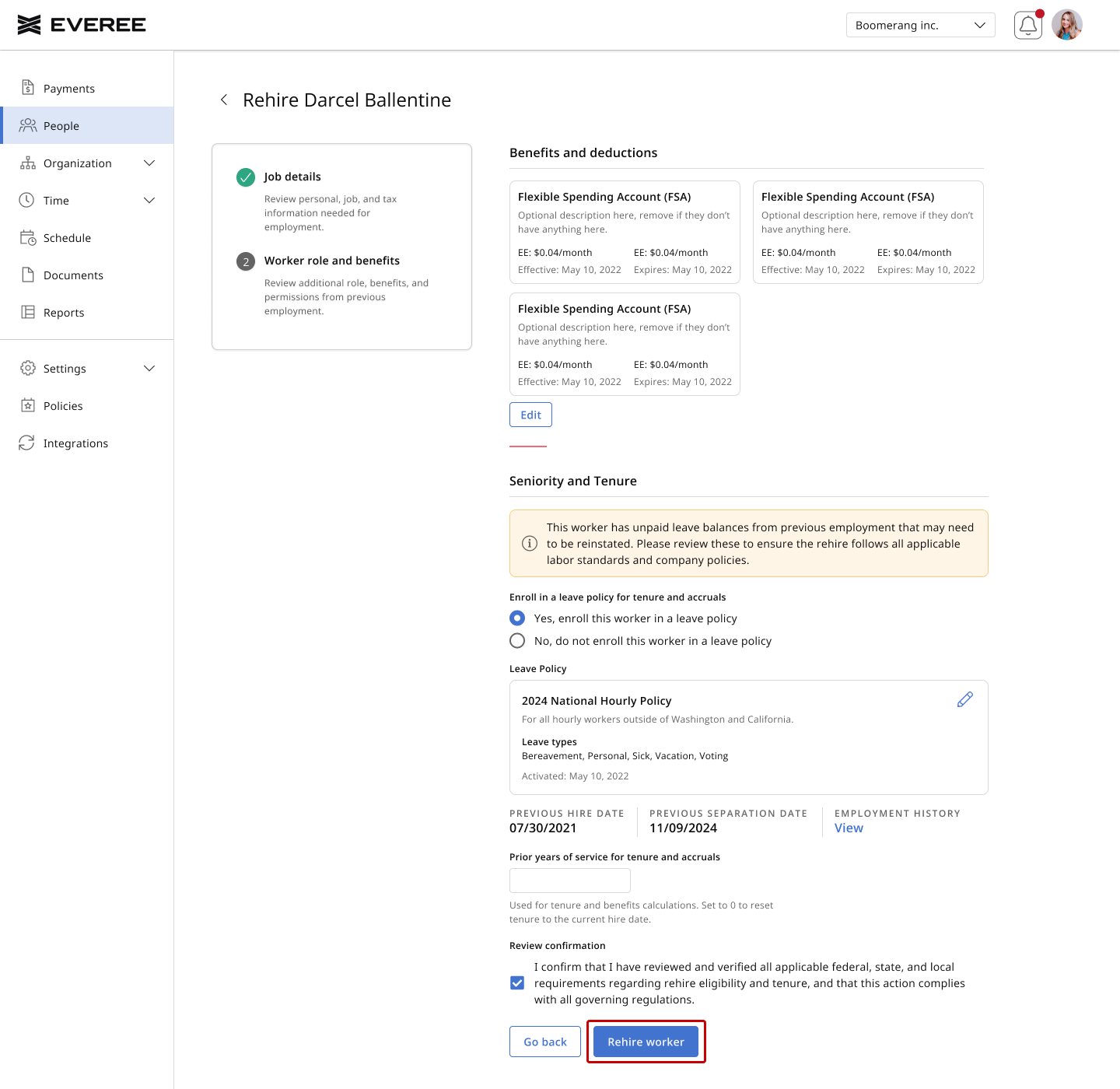The width and height of the screenshot is (1120, 1089).
Task: Click Rehire Darcel Ballentine heading
Action: (347, 100)
